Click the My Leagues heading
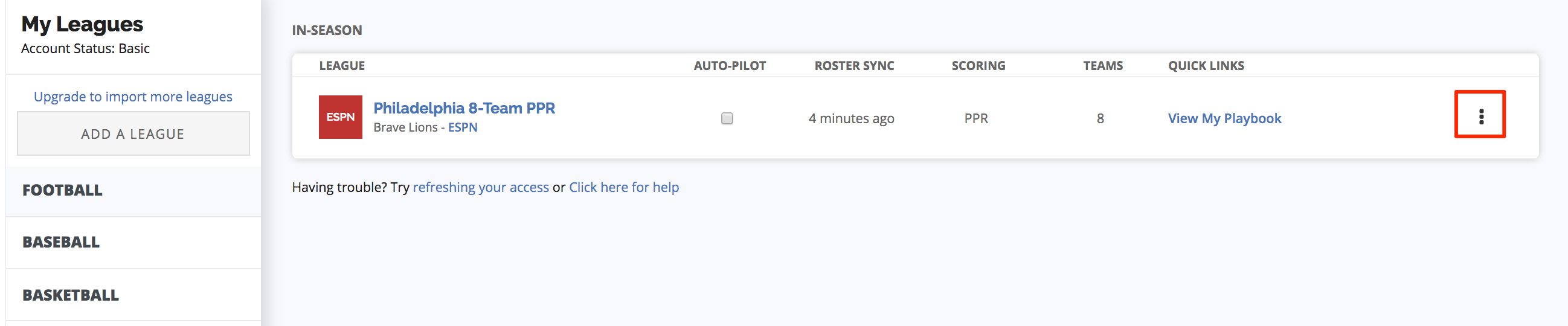Viewport: 1568px width, 326px height. tap(82, 24)
